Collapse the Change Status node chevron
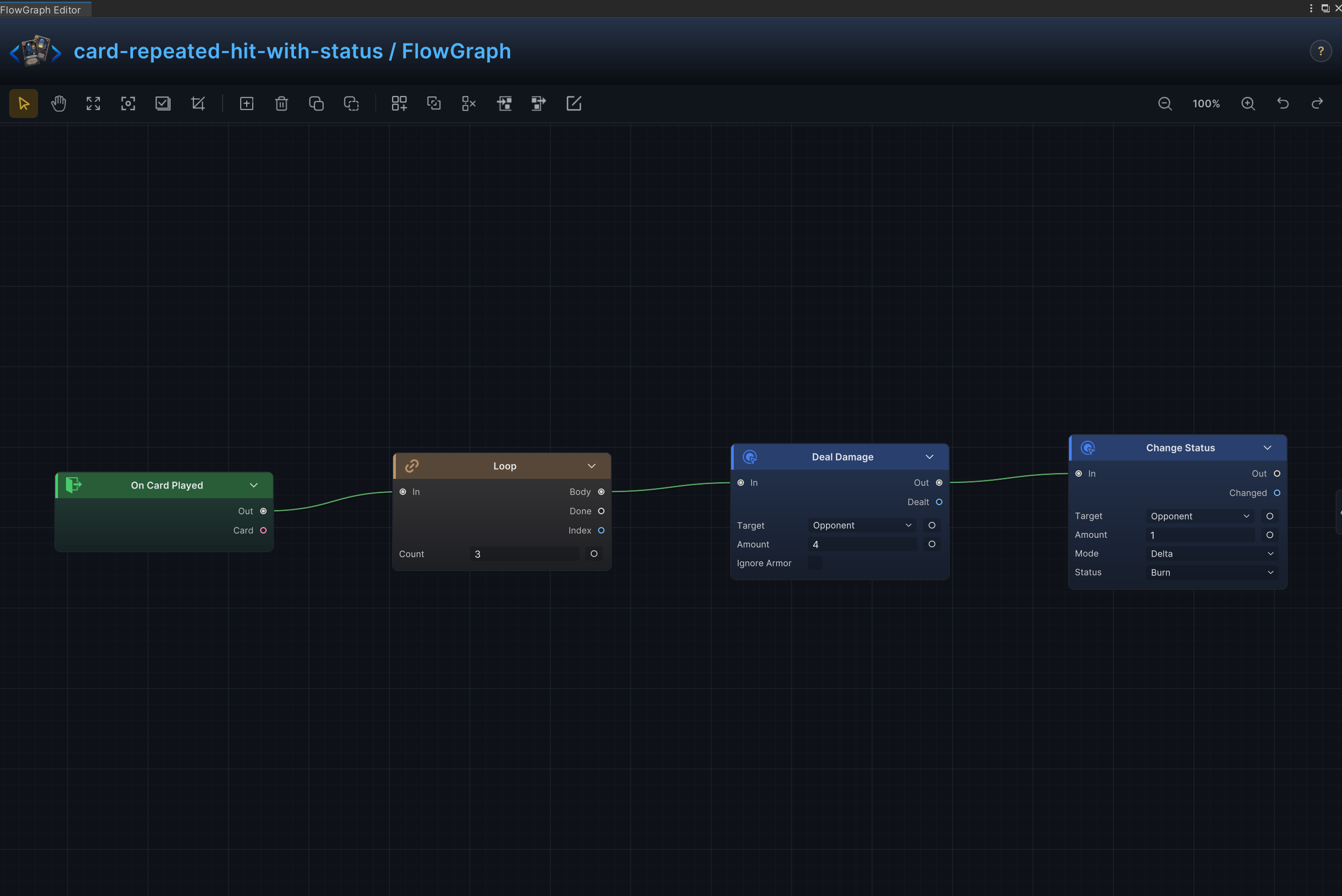 click(x=1267, y=447)
